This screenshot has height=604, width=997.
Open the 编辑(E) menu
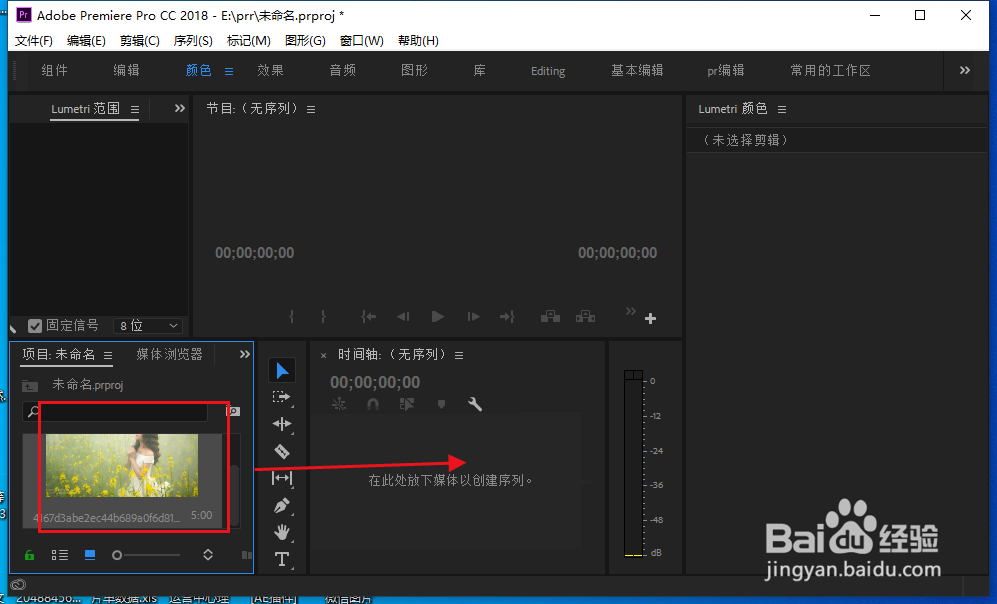[86, 41]
